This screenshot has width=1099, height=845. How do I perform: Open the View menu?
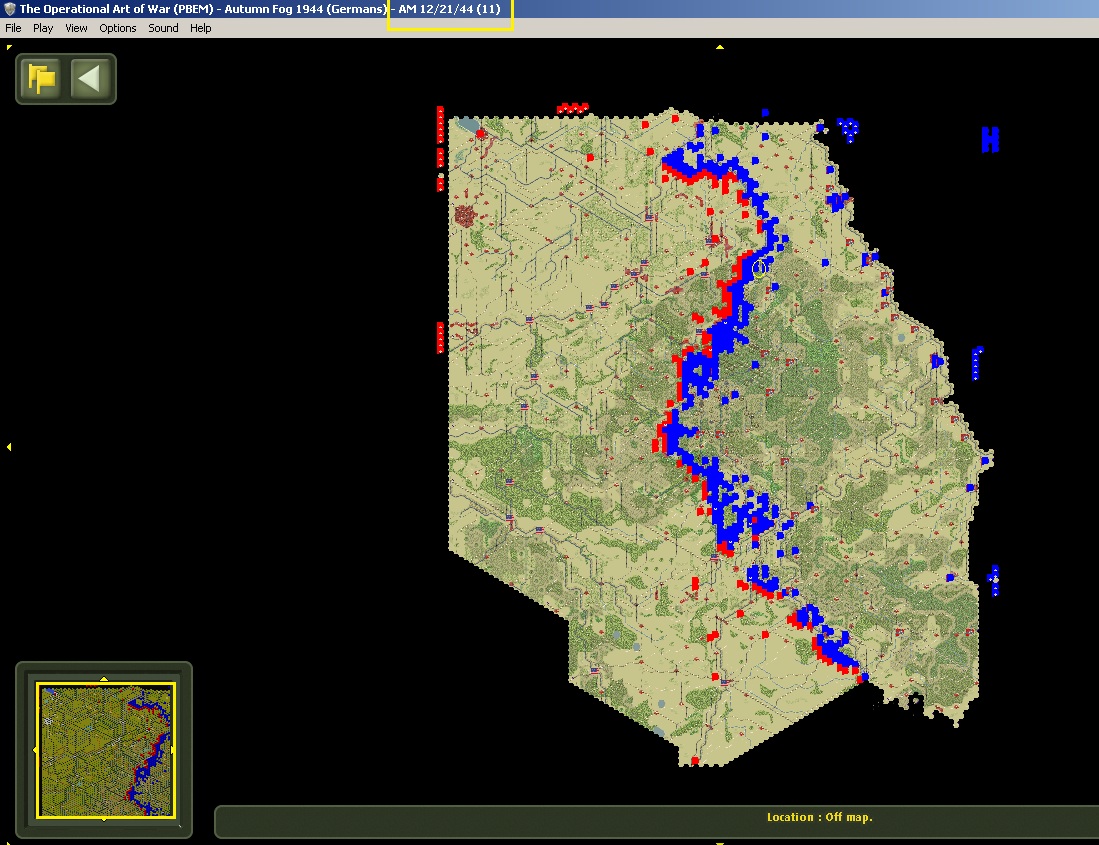click(x=76, y=28)
